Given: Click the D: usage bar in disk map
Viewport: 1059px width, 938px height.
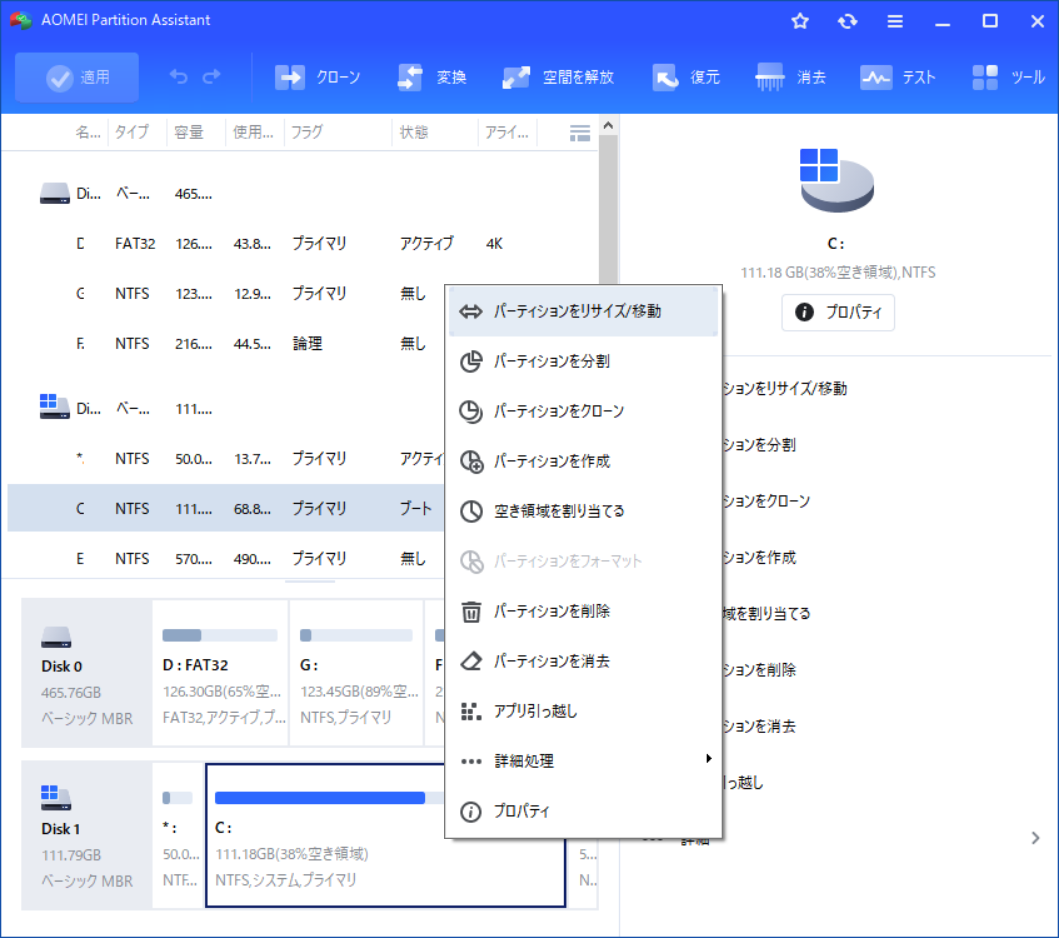Looking at the screenshot, I should (220, 635).
